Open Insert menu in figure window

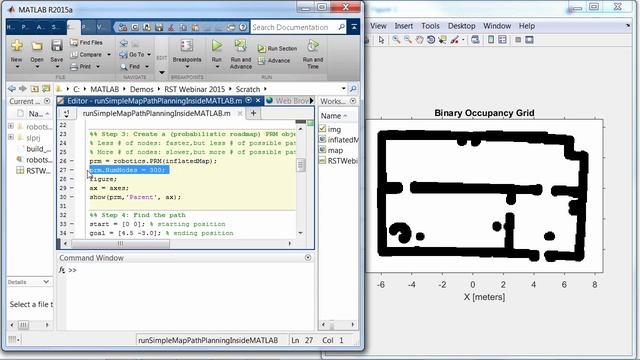point(404,26)
